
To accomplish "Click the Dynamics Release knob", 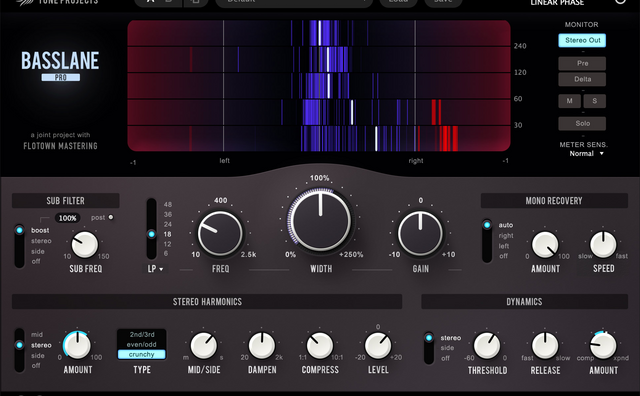I will click(545, 345).
